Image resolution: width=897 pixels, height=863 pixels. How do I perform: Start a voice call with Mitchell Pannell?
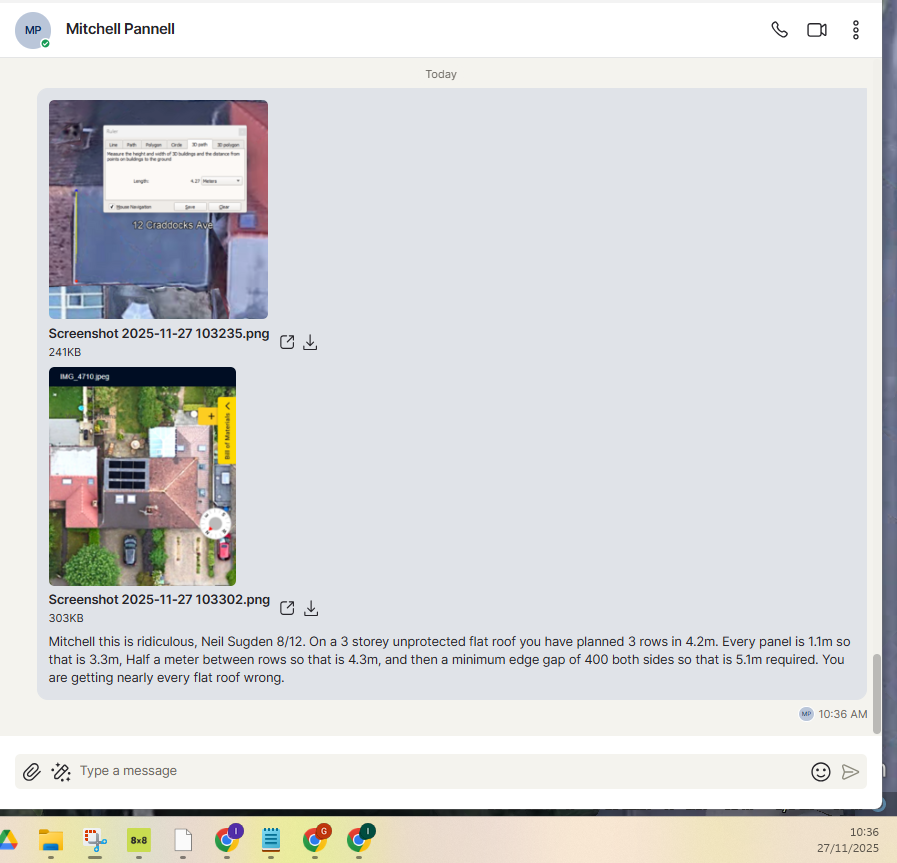(x=779, y=30)
